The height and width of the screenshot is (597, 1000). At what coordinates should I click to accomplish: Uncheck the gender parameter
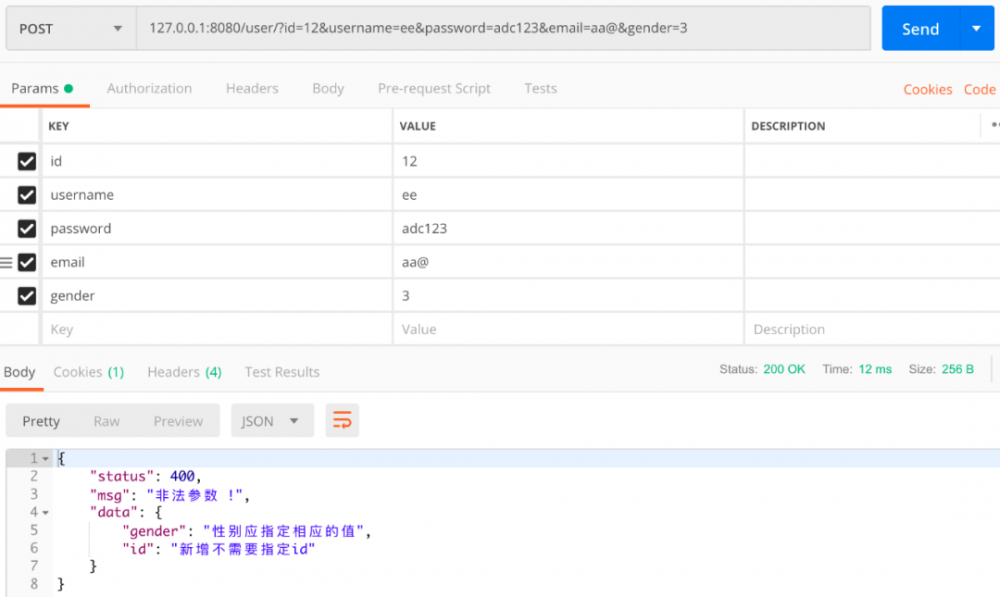26,296
